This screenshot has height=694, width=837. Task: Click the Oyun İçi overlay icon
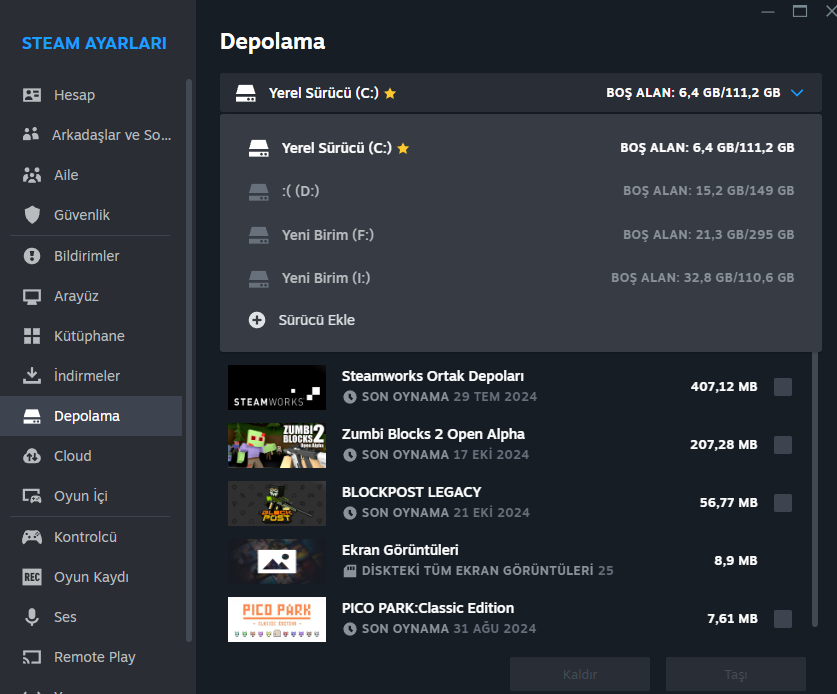(31, 496)
